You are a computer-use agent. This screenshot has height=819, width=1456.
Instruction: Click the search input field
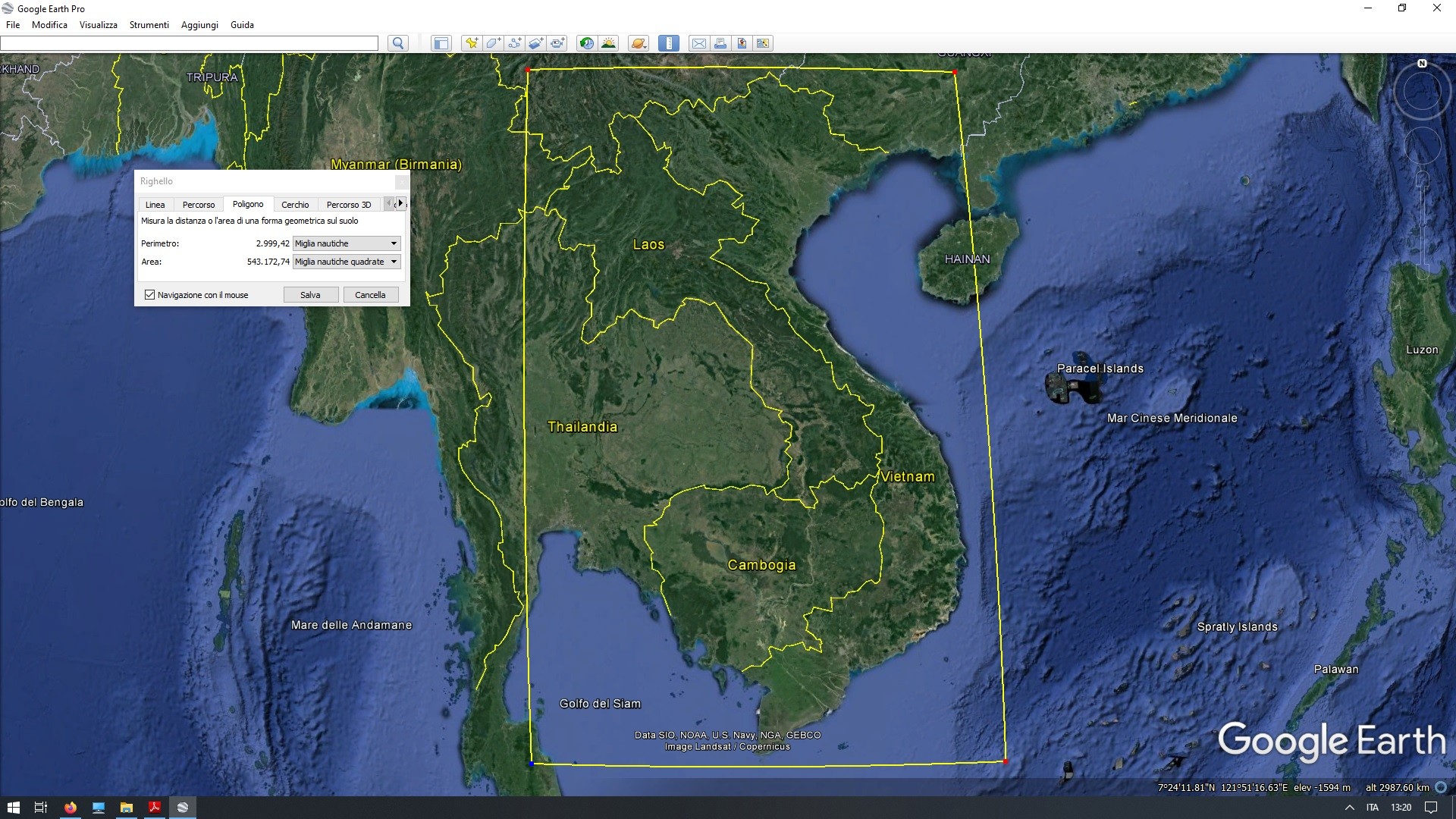click(x=189, y=43)
